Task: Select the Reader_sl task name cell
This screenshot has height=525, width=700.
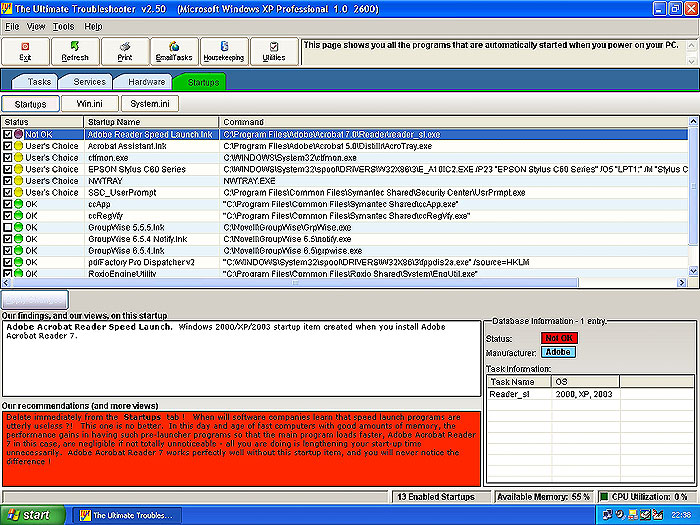Action: pos(520,394)
